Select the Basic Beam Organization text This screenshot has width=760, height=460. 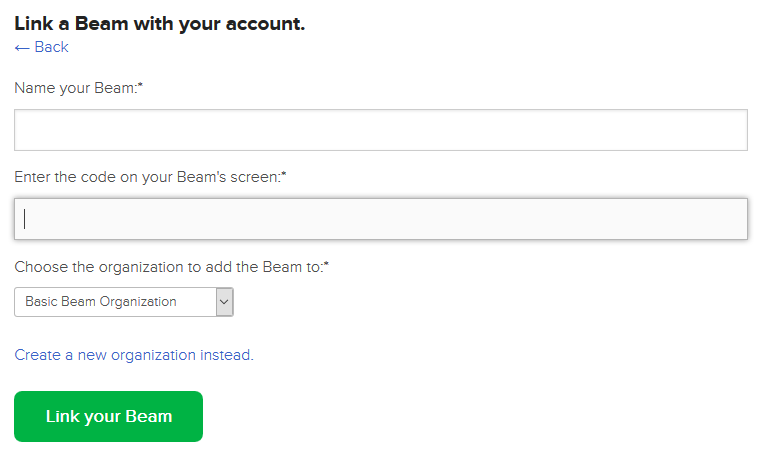100,302
